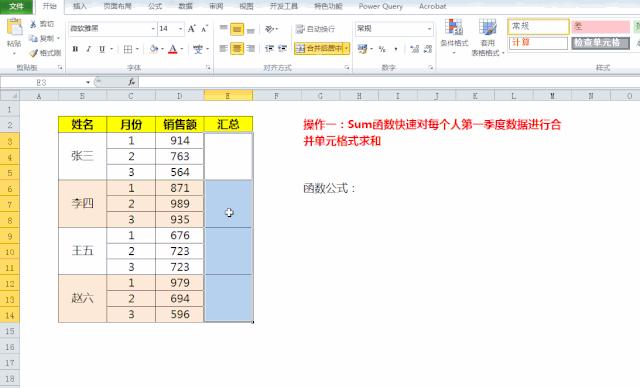This screenshot has height=388, width=640.
Task: Toggle Italic formatting
Action: [88, 49]
